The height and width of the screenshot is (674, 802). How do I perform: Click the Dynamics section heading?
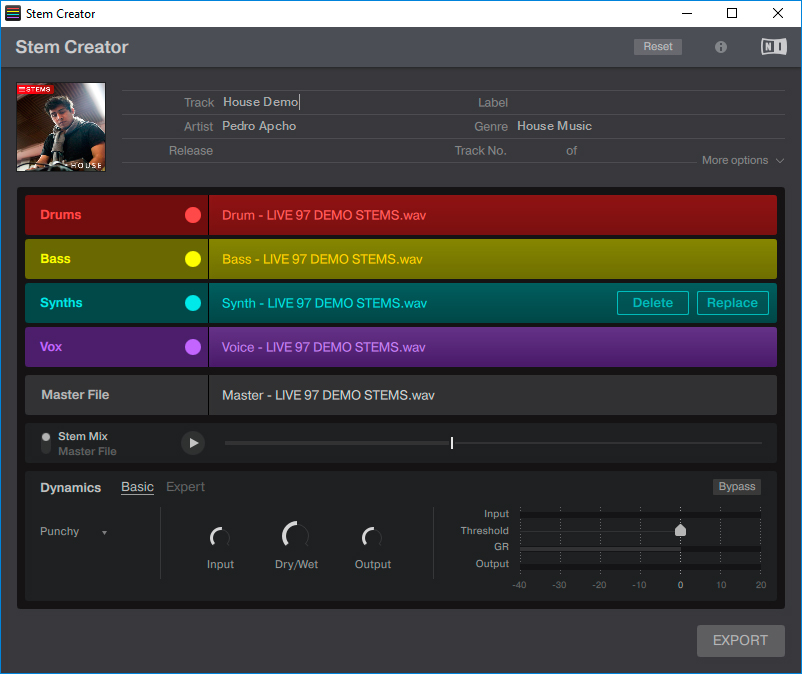coord(71,488)
